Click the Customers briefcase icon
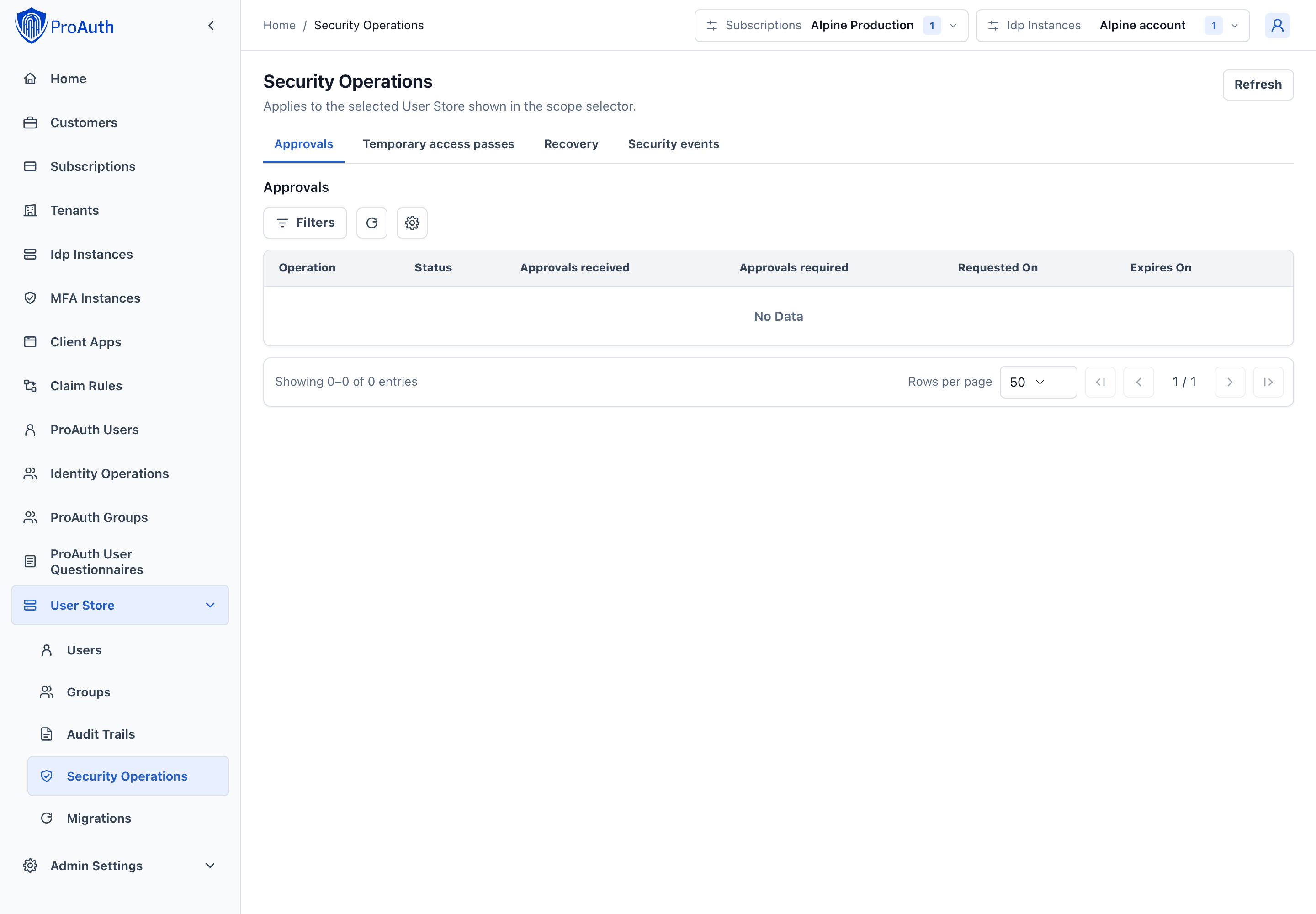This screenshot has height=914, width=1316. pyautogui.click(x=30, y=122)
